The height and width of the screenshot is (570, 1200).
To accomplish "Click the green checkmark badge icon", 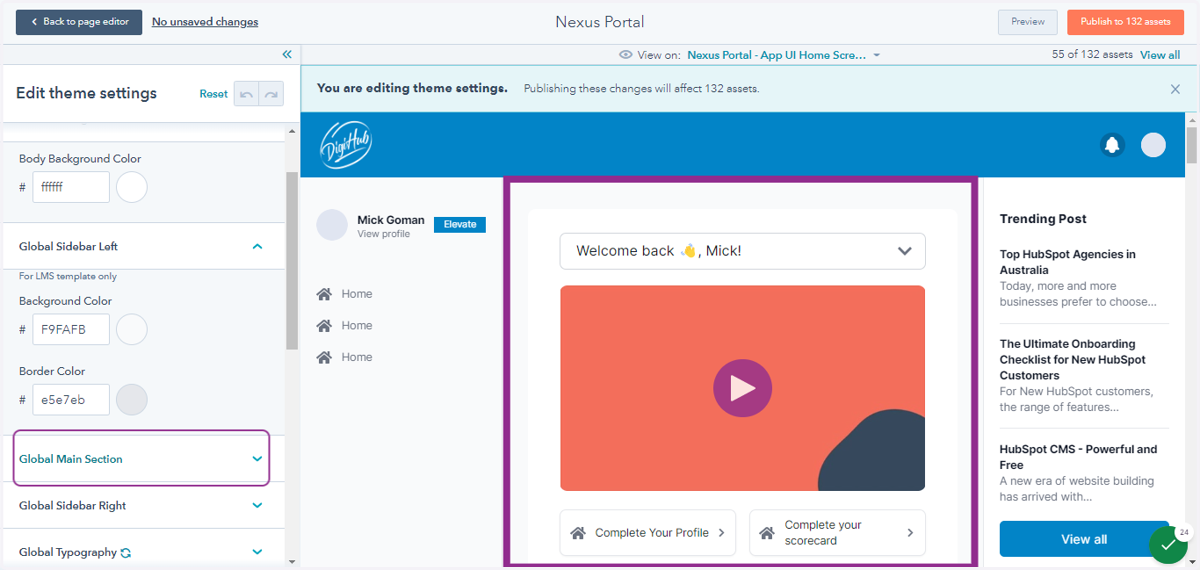I will click(1167, 546).
